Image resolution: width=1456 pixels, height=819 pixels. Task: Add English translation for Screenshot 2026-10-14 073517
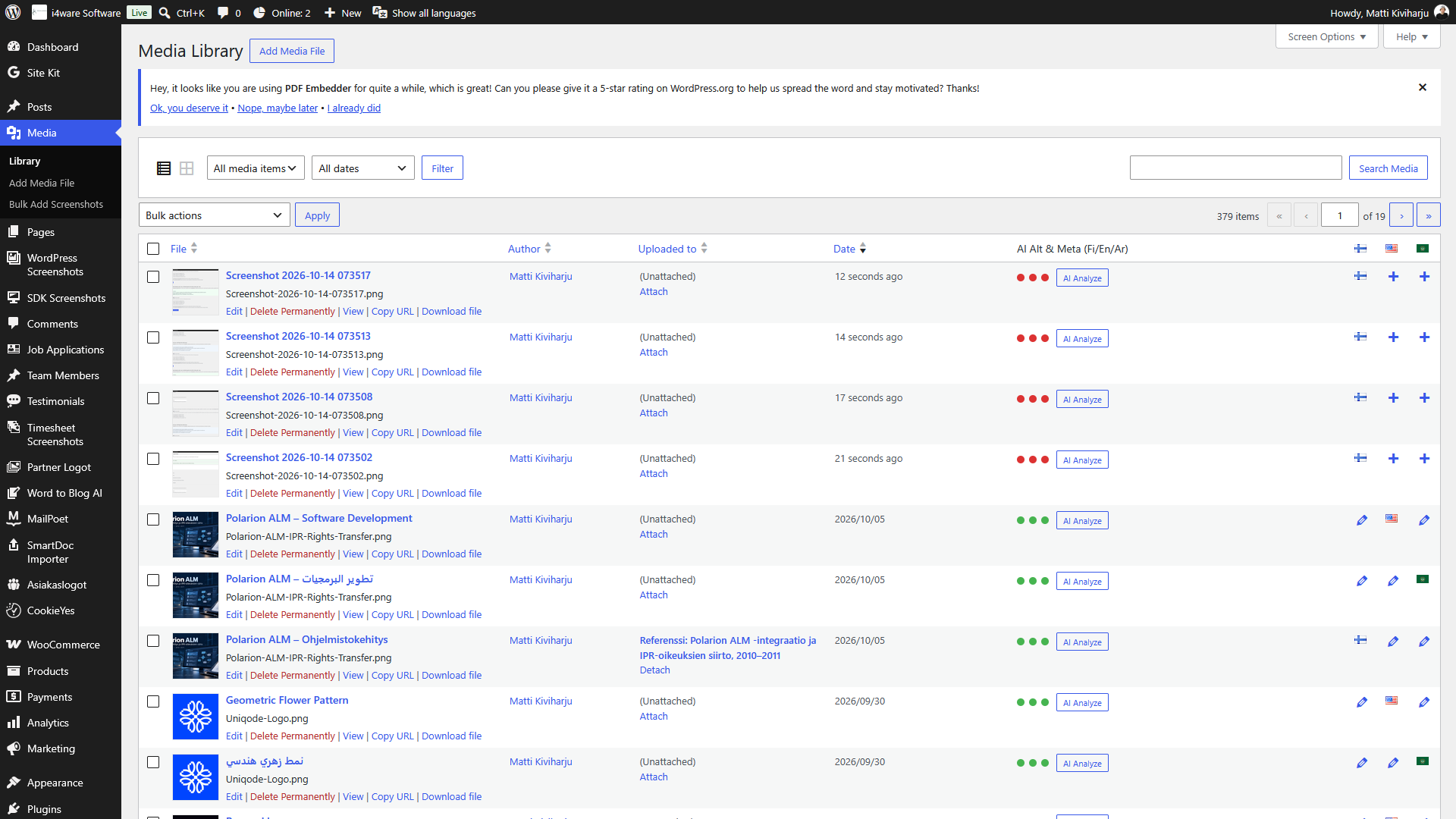click(1393, 277)
